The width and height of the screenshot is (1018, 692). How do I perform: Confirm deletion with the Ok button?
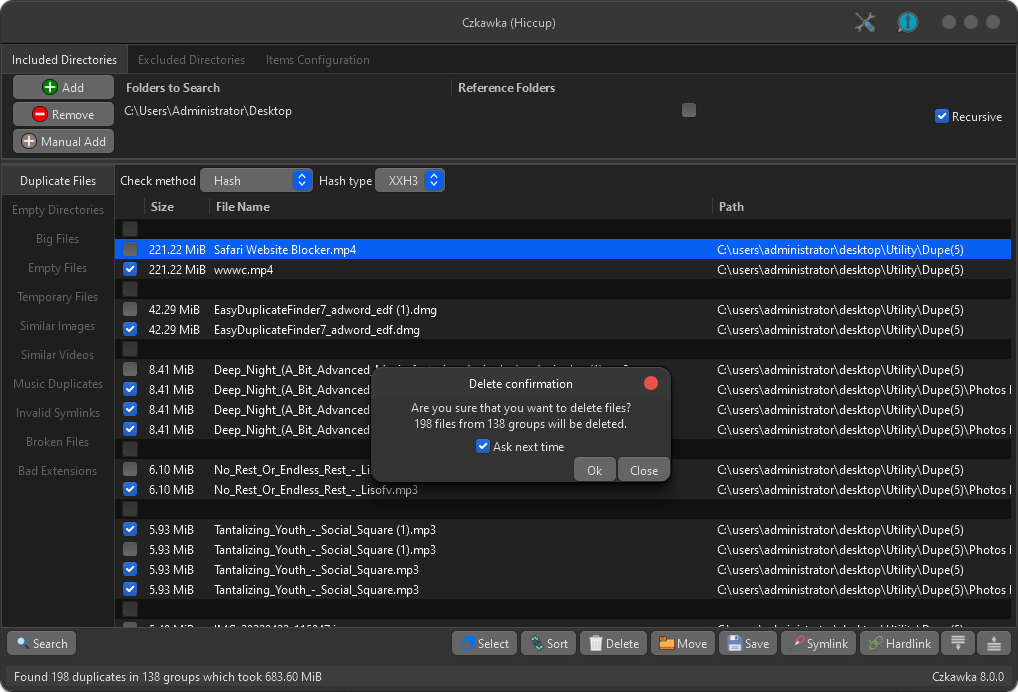(x=594, y=470)
